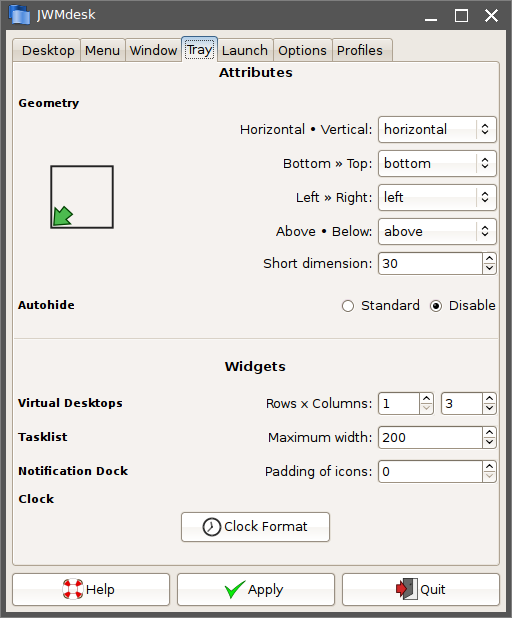Click the red exit door Quit icon
The image size is (512, 618).
click(x=406, y=589)
